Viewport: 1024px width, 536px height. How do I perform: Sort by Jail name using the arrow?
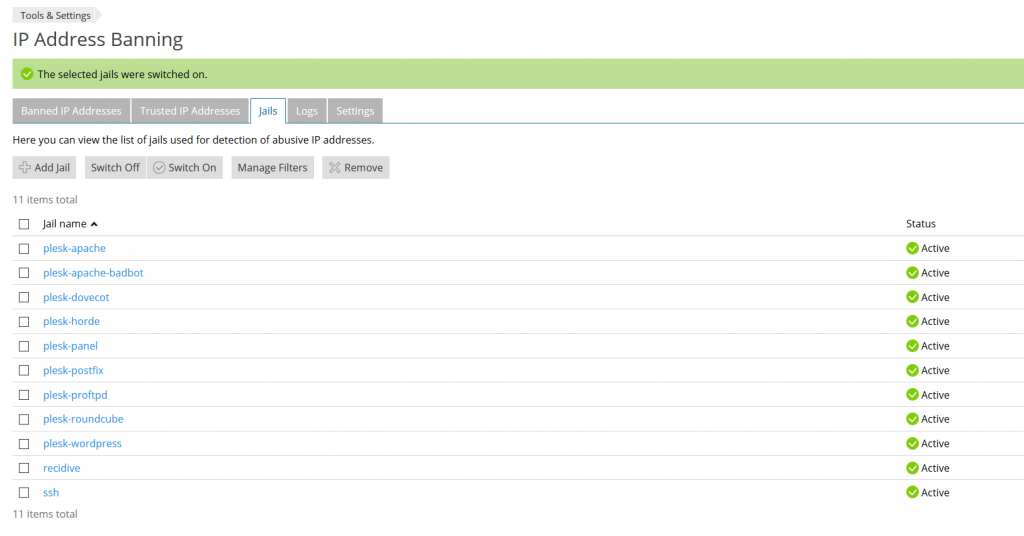click(x=94, y=224)
